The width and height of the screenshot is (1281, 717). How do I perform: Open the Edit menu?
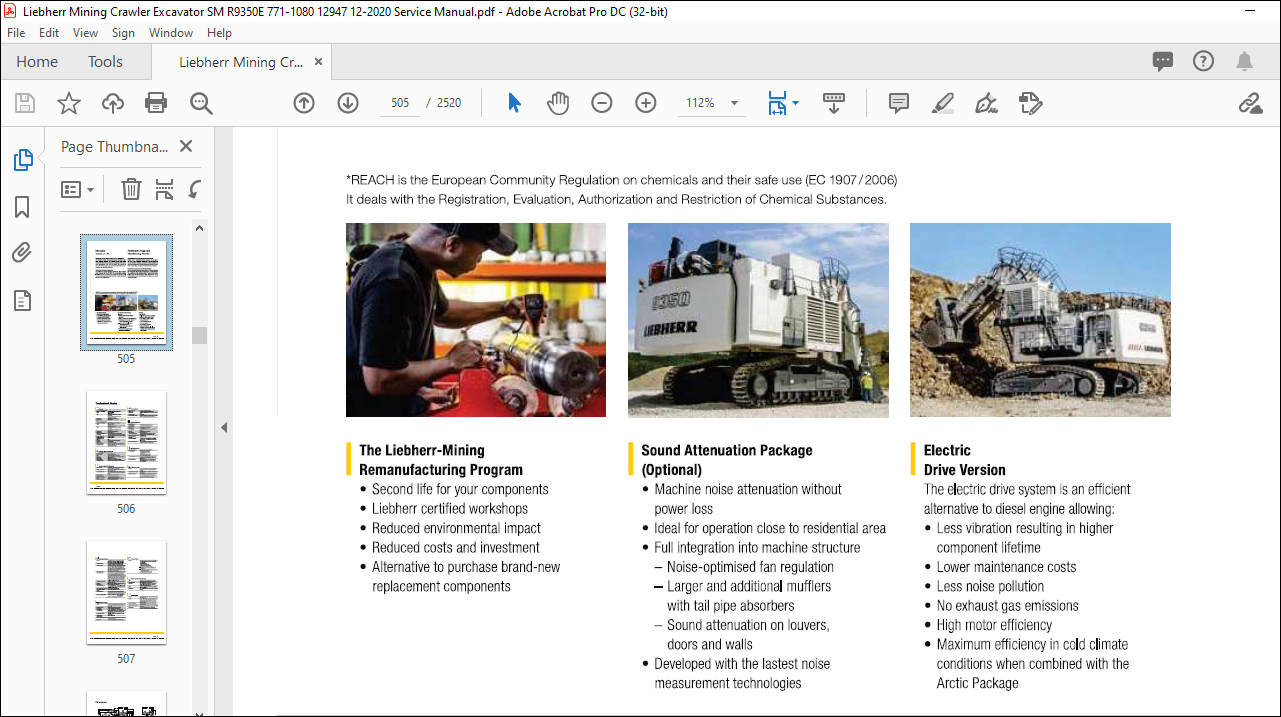49,32
